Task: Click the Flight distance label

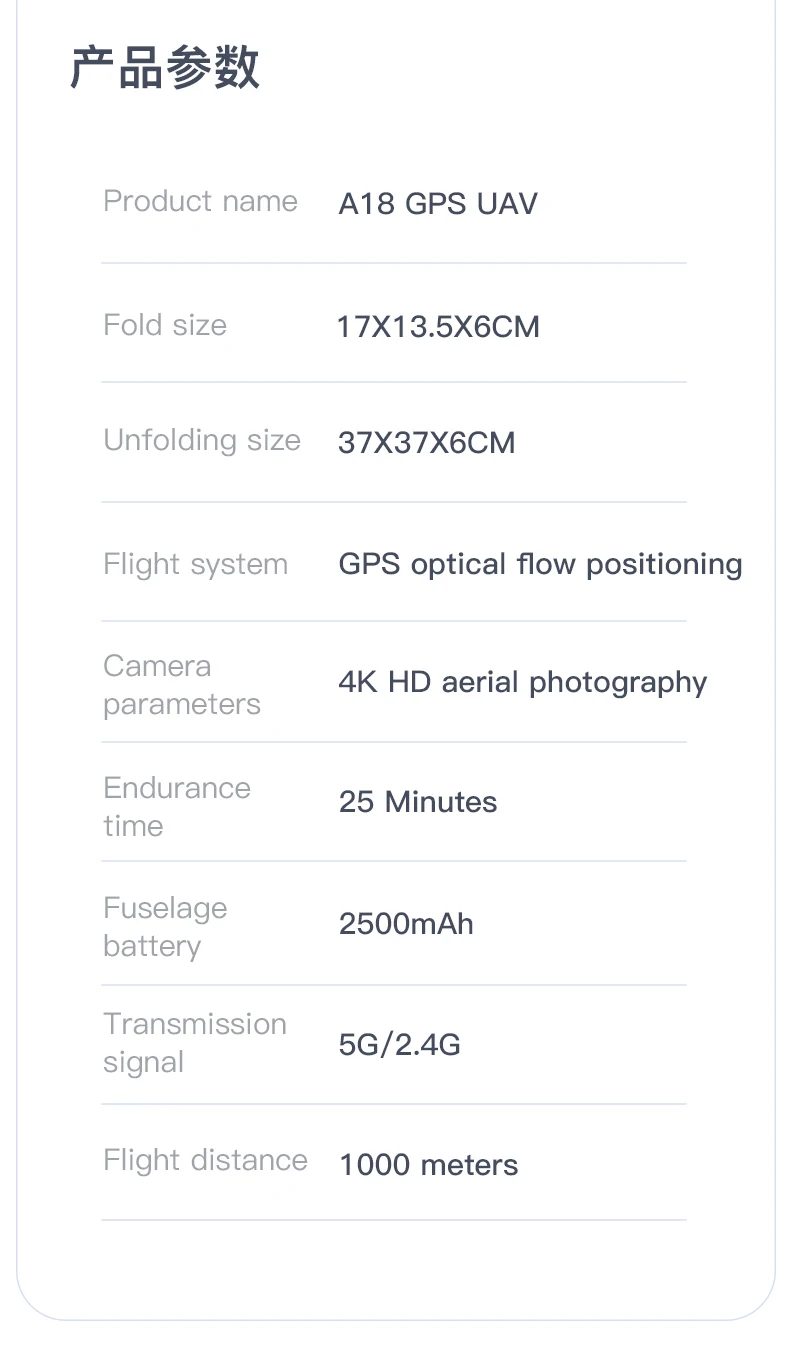Action: (x=205, y=1160)
